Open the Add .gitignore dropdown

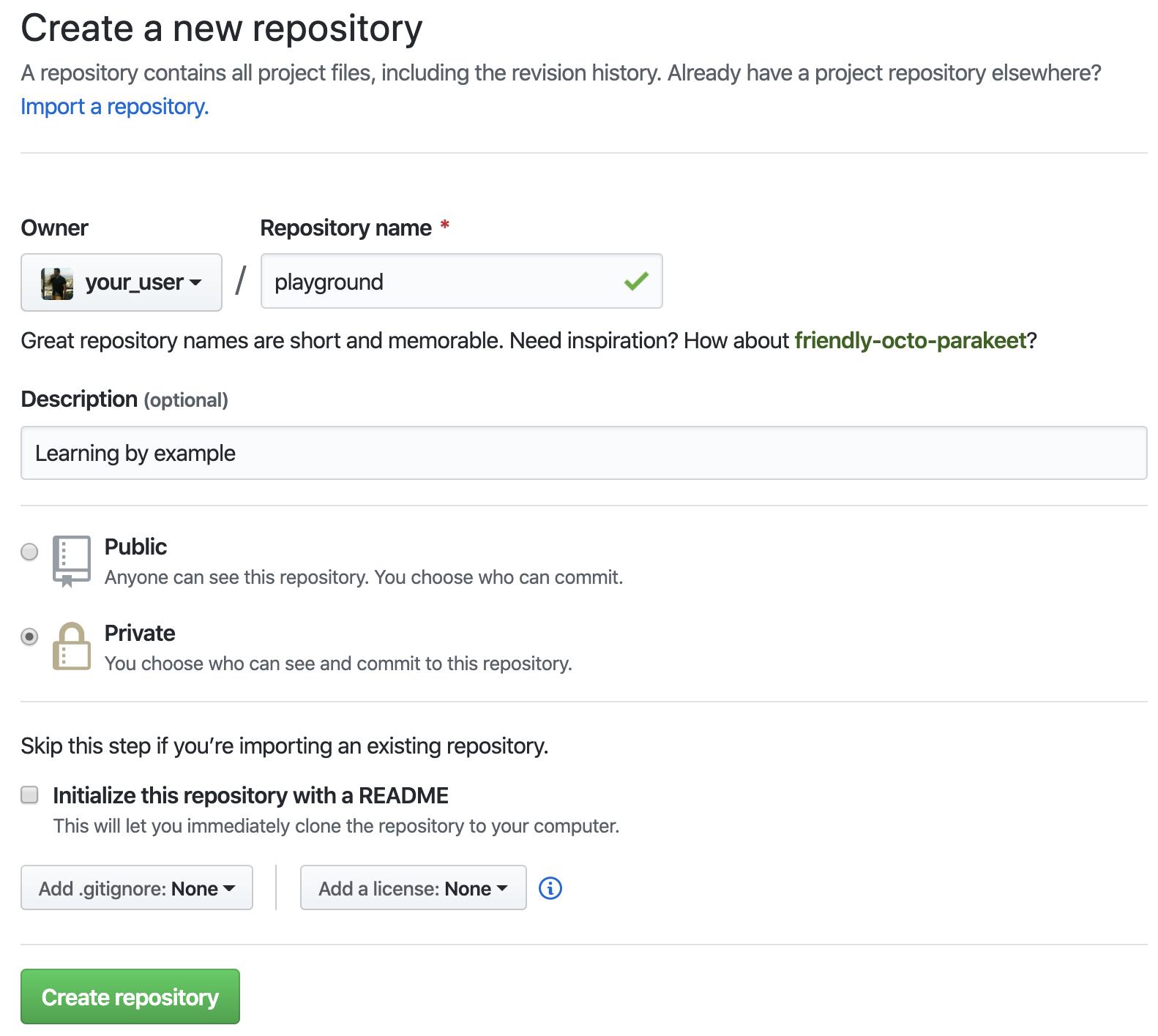point(136,887)
